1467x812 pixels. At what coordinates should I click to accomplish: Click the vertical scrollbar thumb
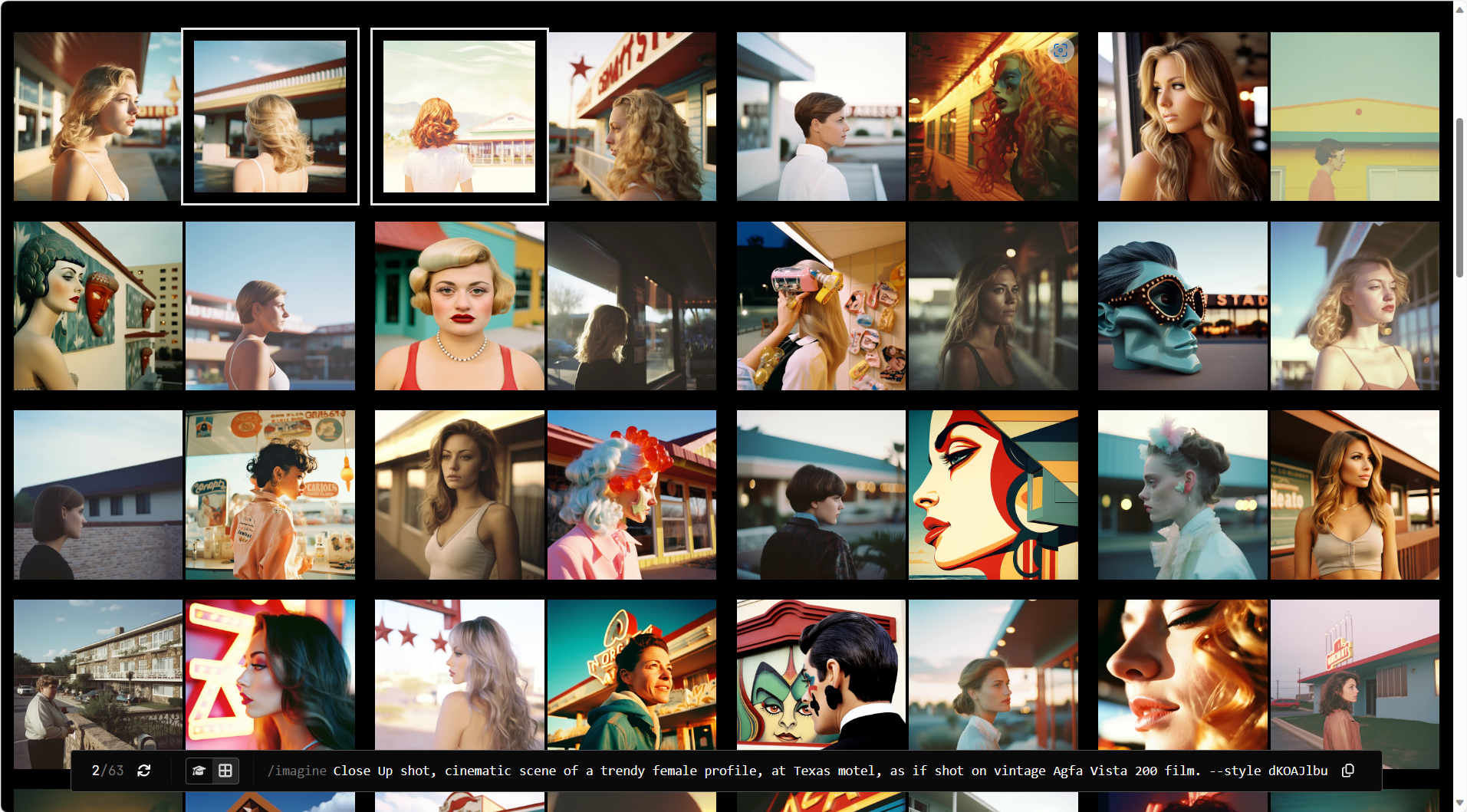[x=1460, y=198]
